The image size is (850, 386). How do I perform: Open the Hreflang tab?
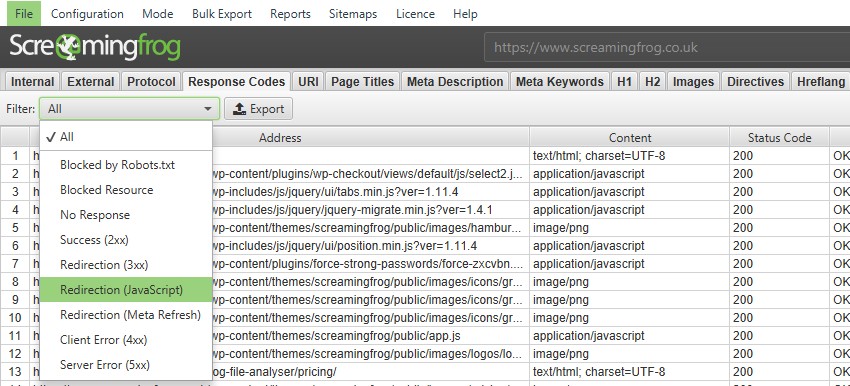(x=821, y=82)
